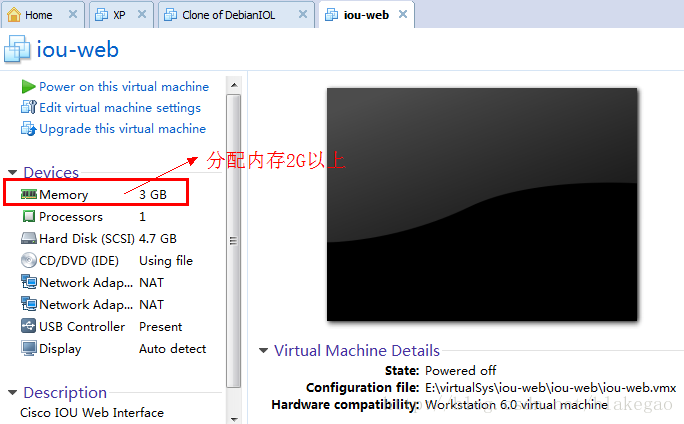This screenshot has width=684, height=424.
Task: Switch to the XP tab
Action: (x=119, y=15)
